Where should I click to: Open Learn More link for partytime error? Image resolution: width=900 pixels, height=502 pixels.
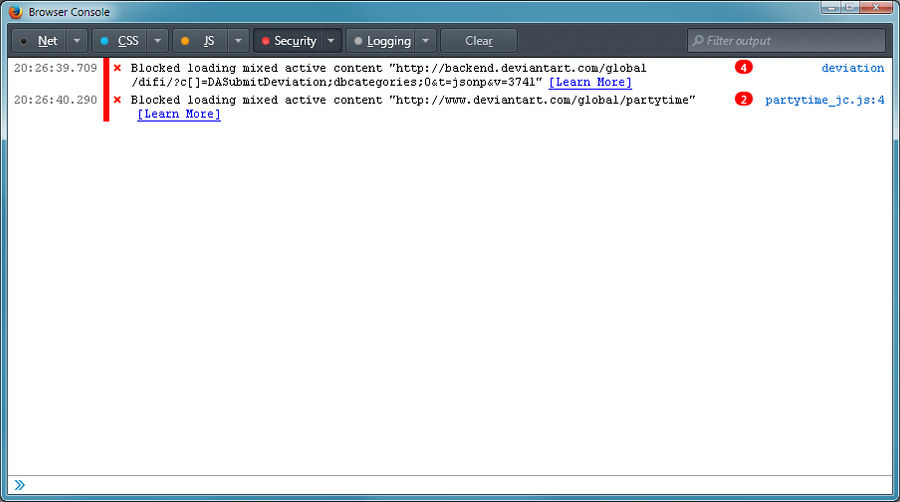tap(179, 114)
